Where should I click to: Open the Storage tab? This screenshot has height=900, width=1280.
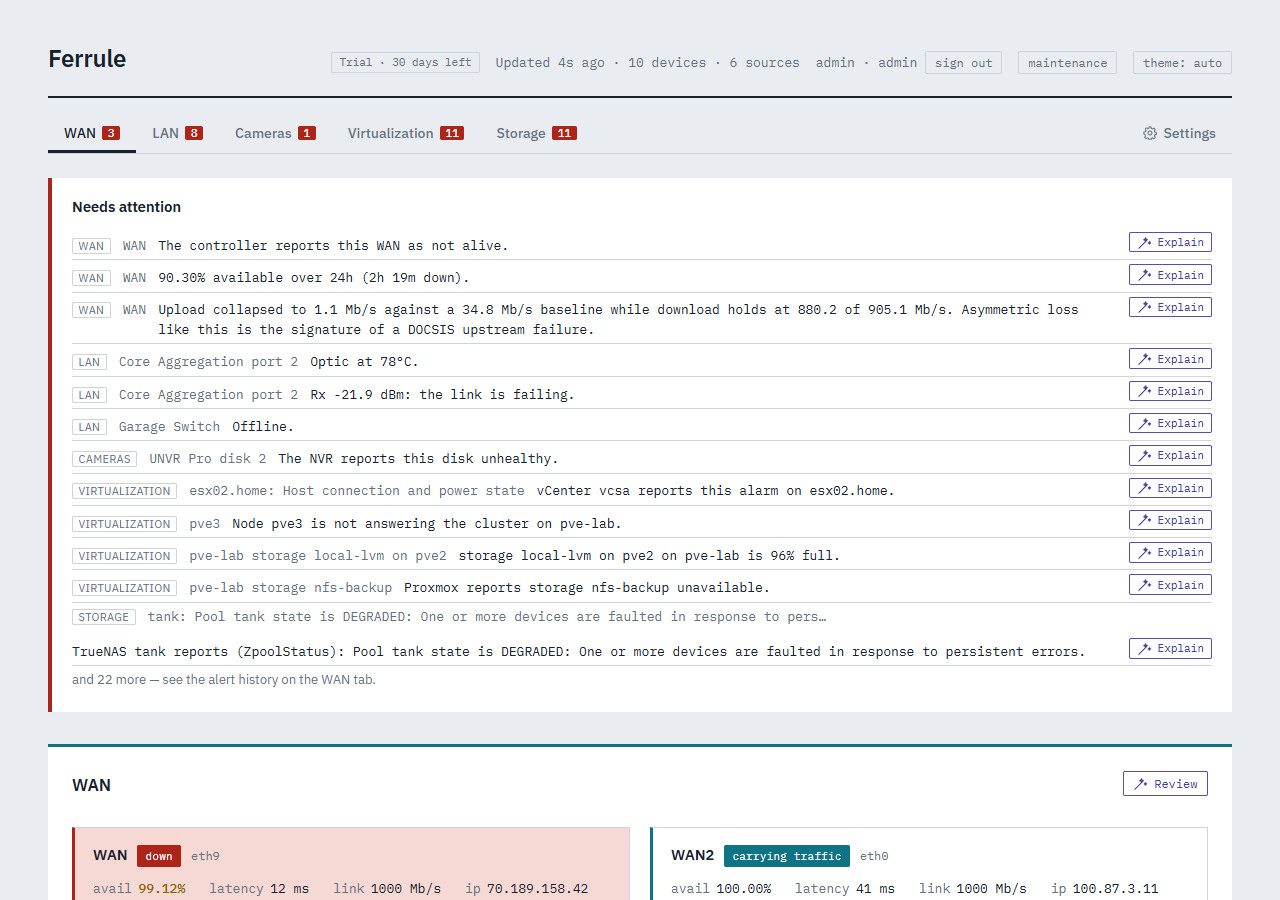point(537,133)
